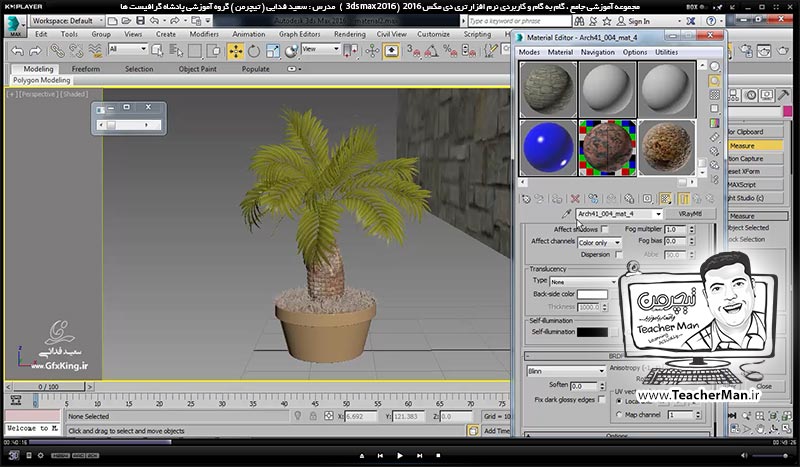Viewport: 800px width, 467px height.
Task: Toggle the Background checker icon in Material Editor
Action: point(715,94)
